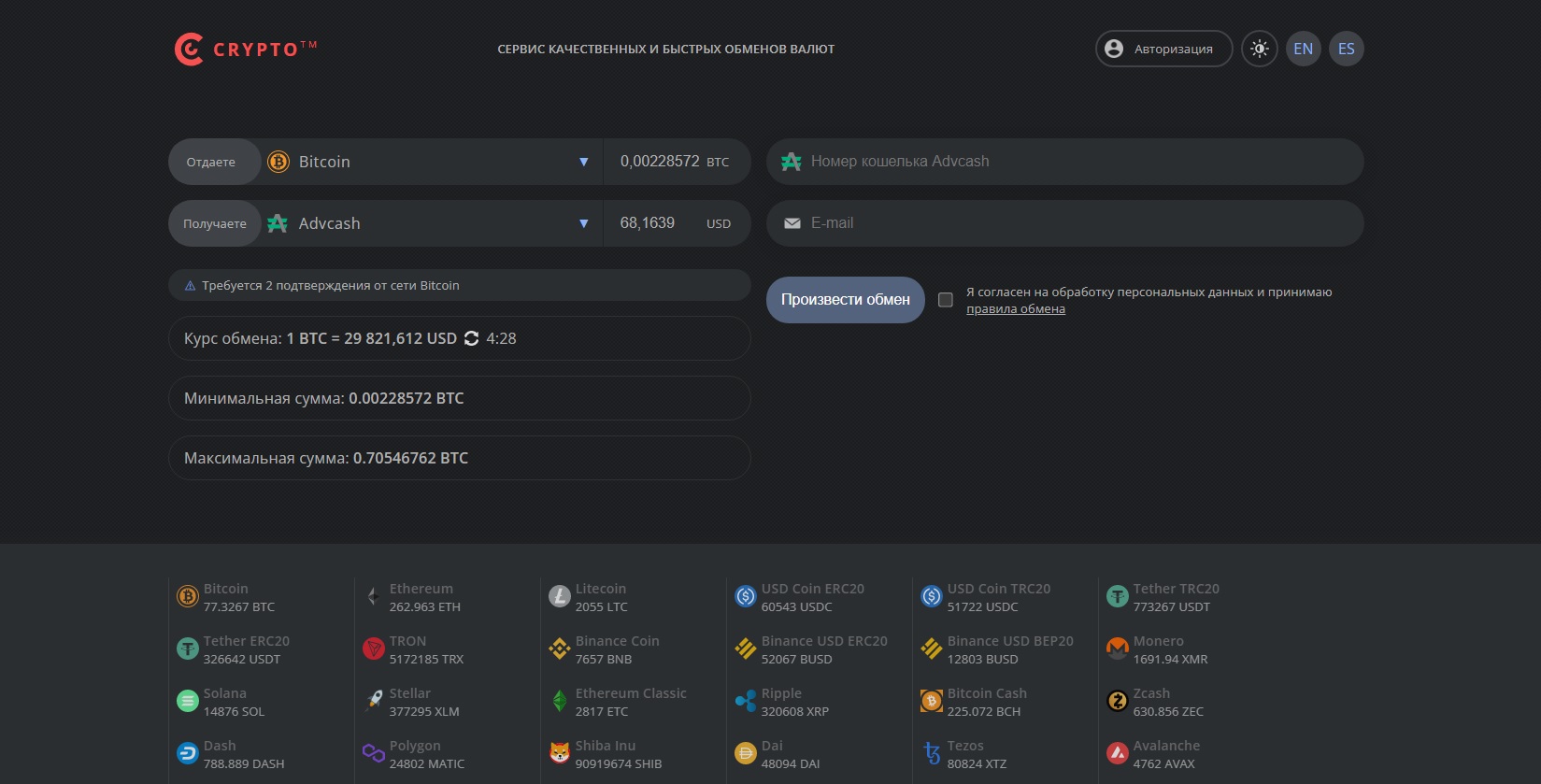Viewport: 1541px width, 784px height.
Task: Expand the Bitcoin give-currency dropdown arrow
Action: click(x=584, y=162)
